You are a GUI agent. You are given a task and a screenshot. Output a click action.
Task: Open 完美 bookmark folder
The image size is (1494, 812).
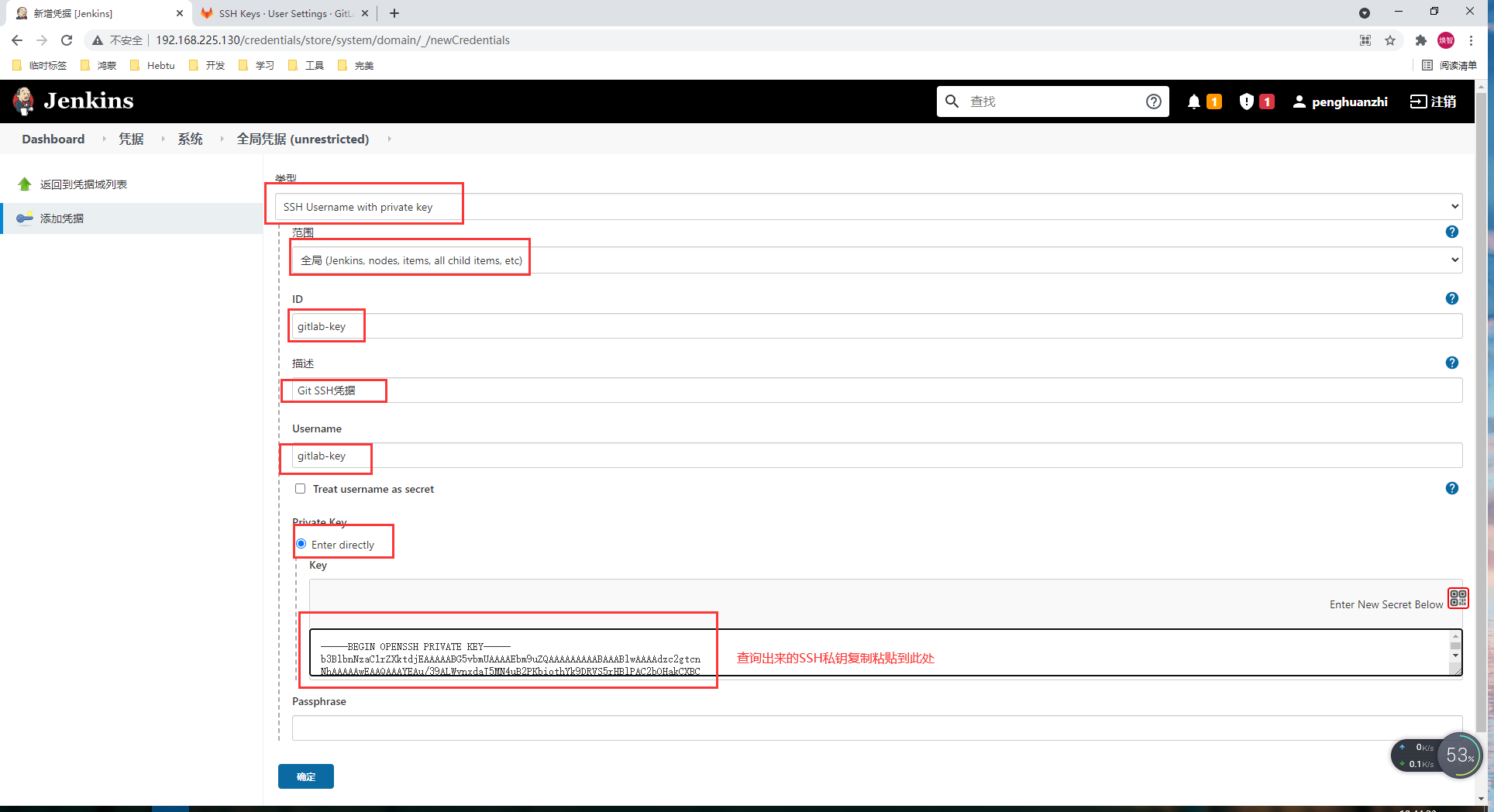(356, 66)
